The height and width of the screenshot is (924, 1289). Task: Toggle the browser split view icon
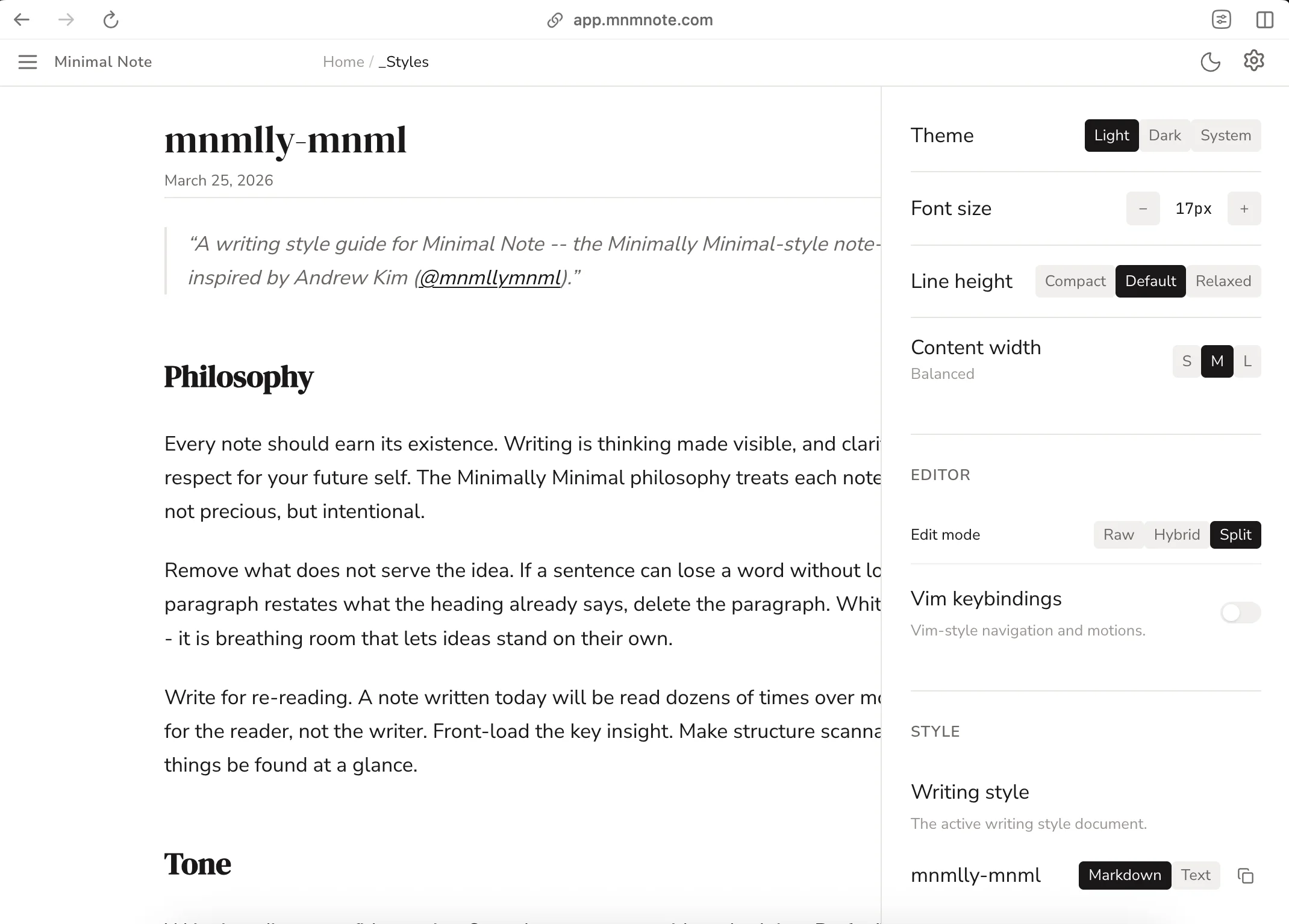click(x=1265, y=20)
